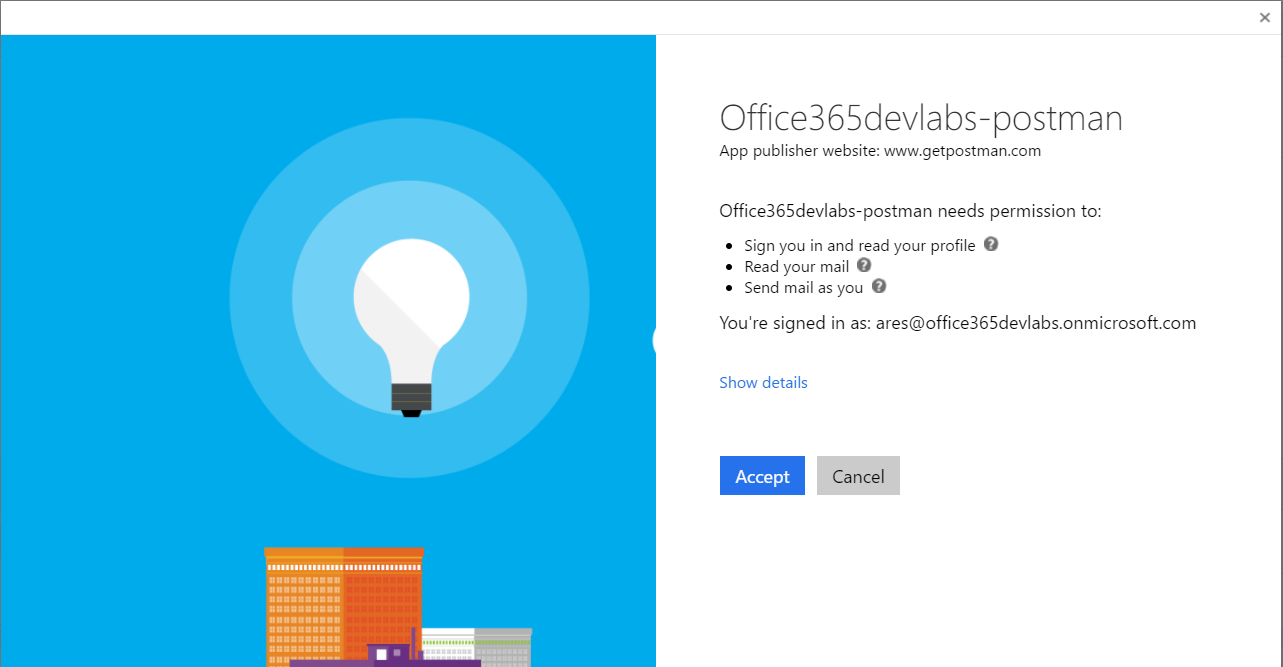Viewport: 1283px width, 667px height.
Task: Close the consent dialog with the X
Action: pyautogui.click(x=1265, y=17)
